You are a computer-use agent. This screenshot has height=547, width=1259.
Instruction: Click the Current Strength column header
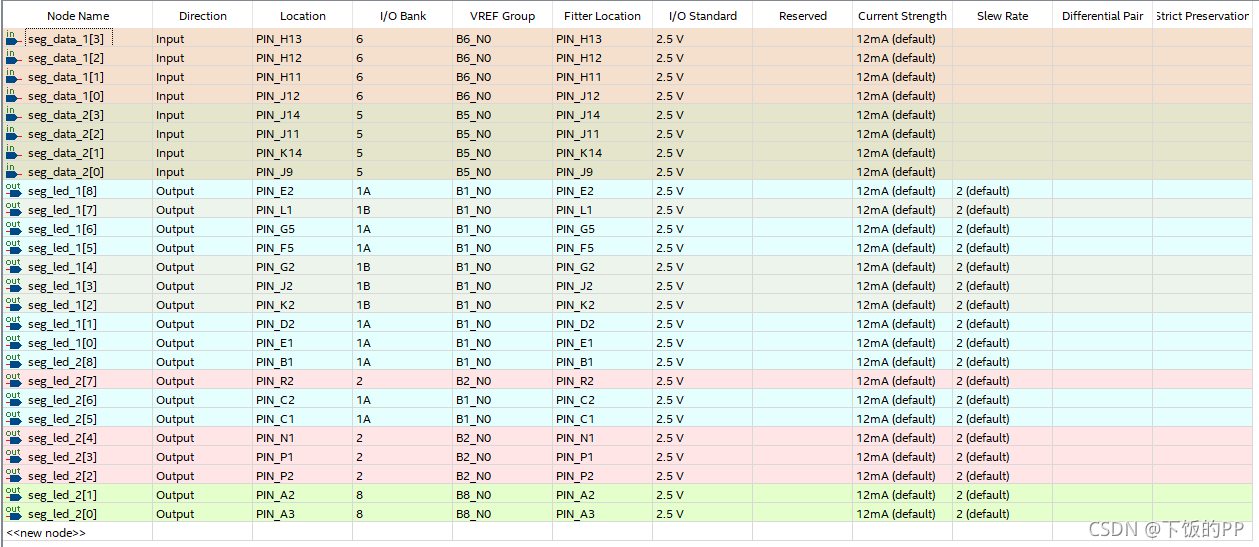902,15
